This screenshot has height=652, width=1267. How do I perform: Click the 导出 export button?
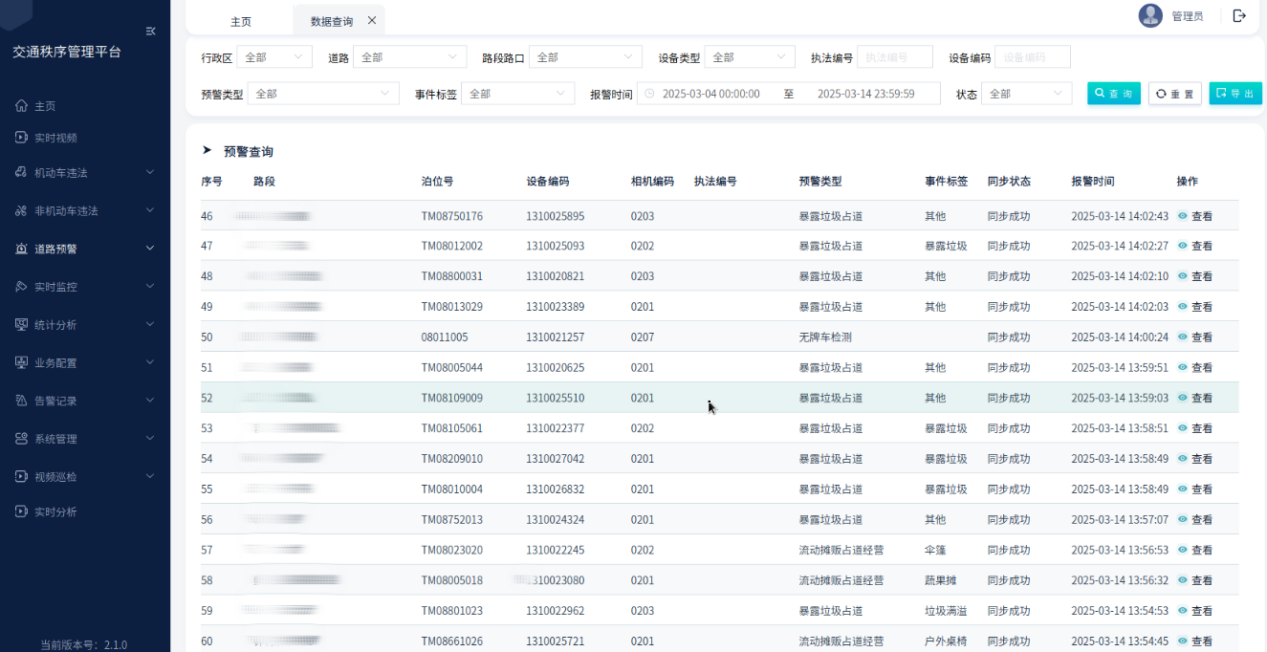(1235, 94)
